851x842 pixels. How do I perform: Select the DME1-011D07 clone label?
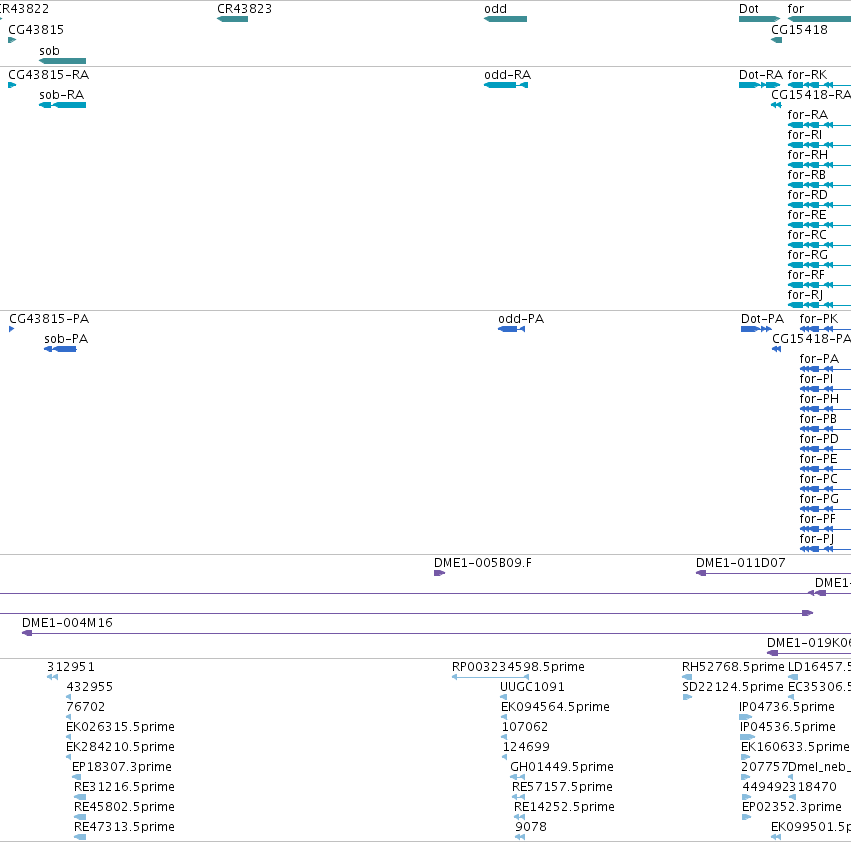pyautogui.click(x=741, y=563)
